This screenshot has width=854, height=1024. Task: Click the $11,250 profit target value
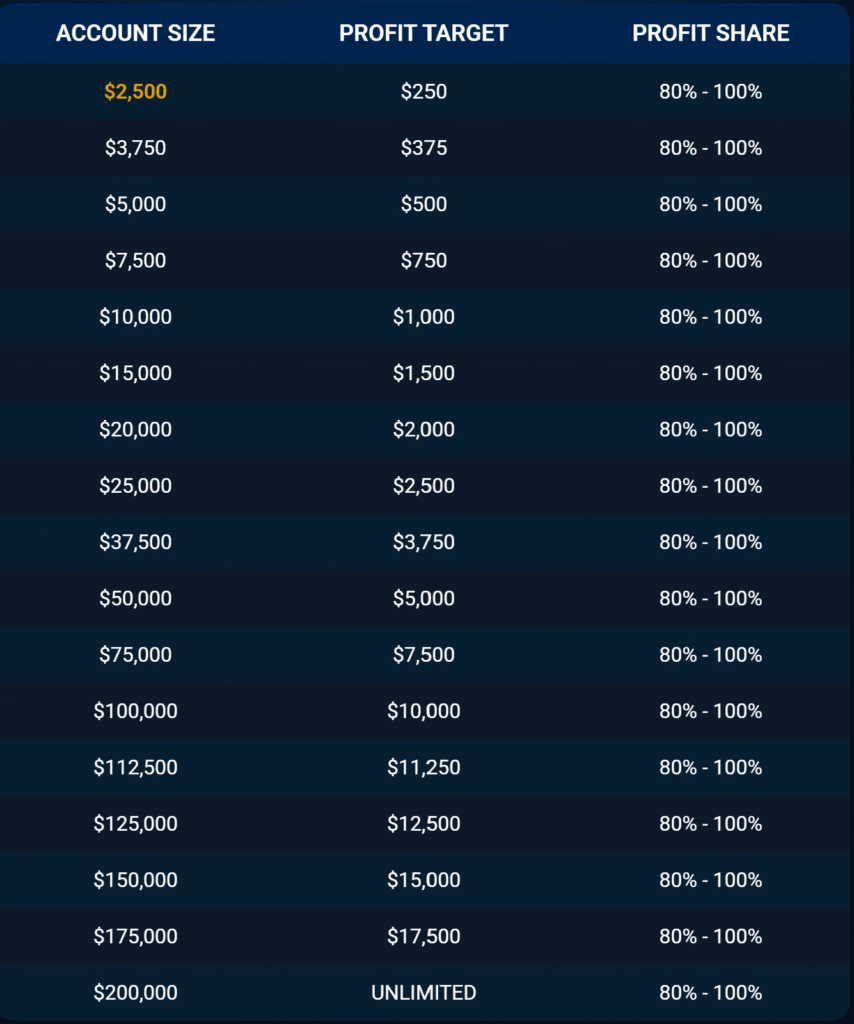click(x=423, y=767)
